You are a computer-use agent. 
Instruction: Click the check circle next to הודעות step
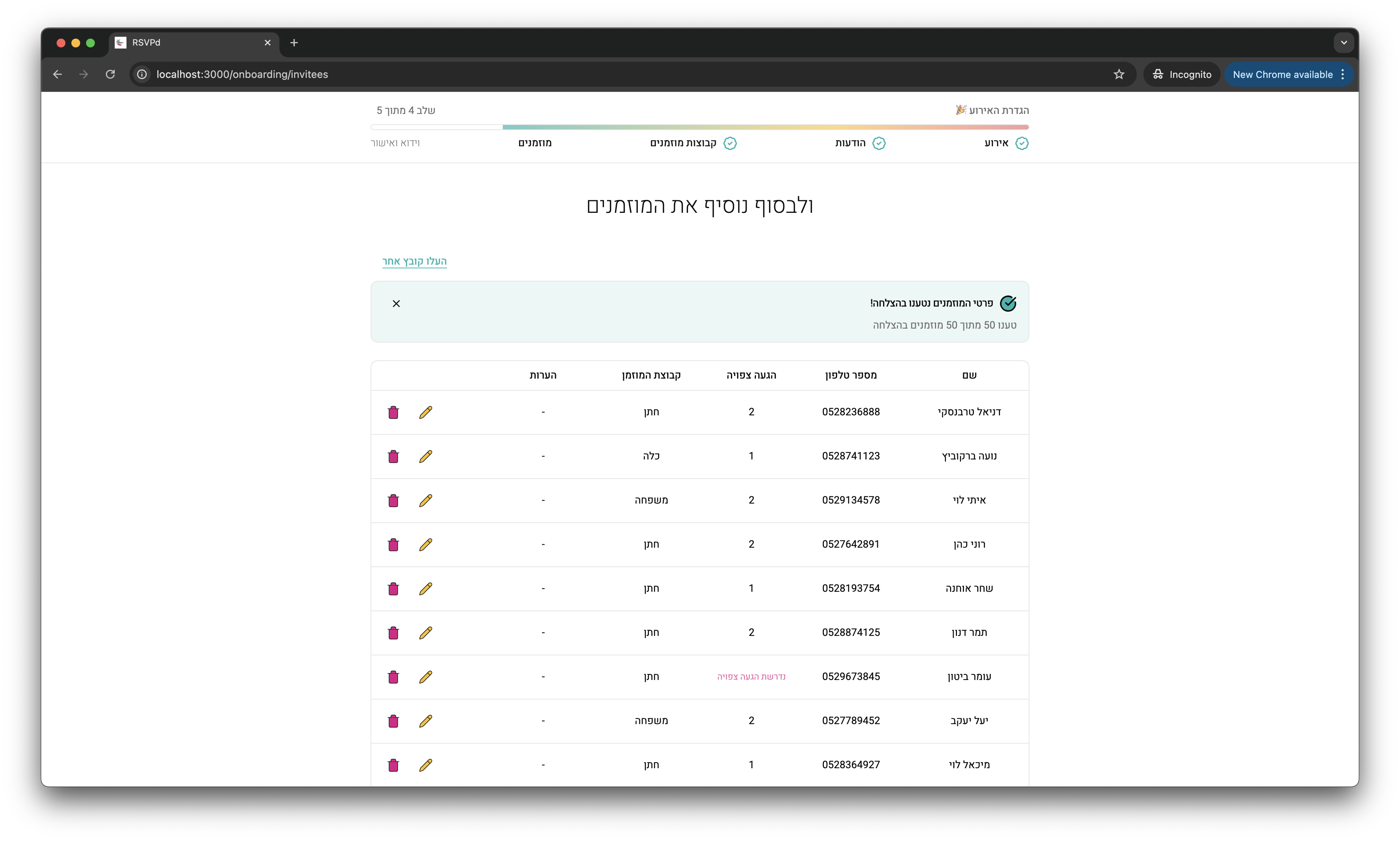coord(879,143)
